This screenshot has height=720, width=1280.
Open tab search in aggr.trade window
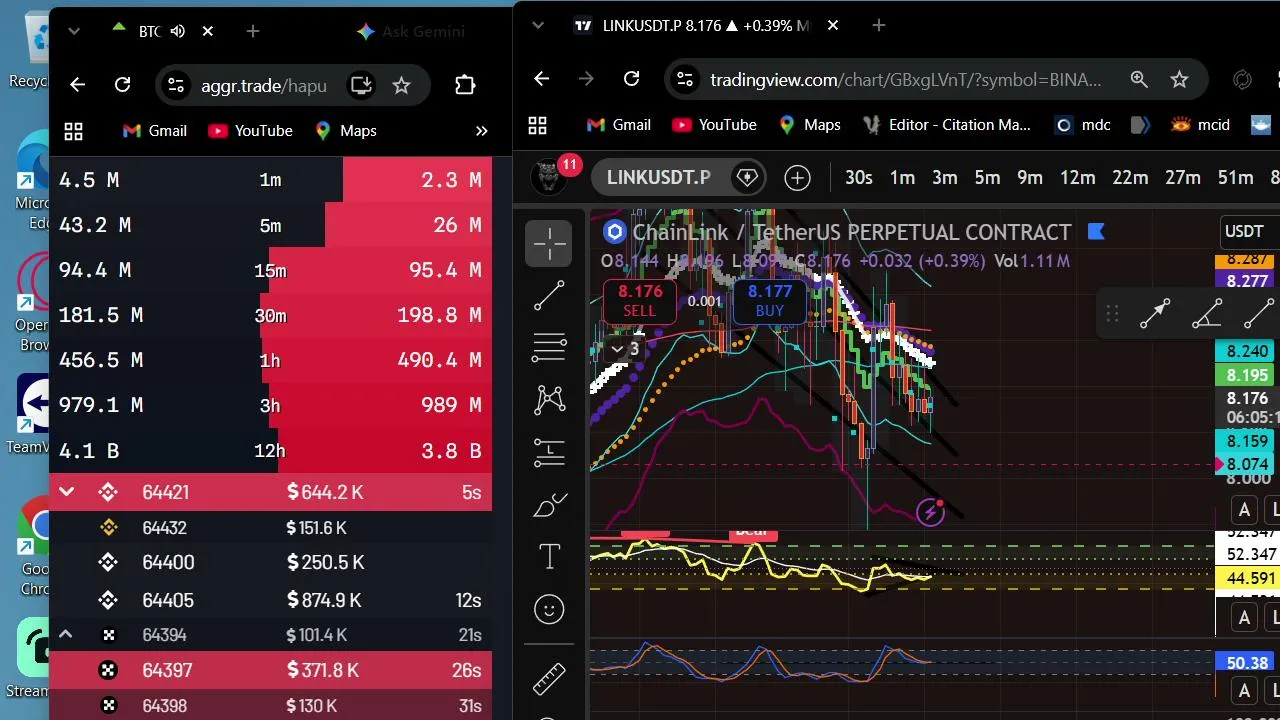tap(73, 31)
